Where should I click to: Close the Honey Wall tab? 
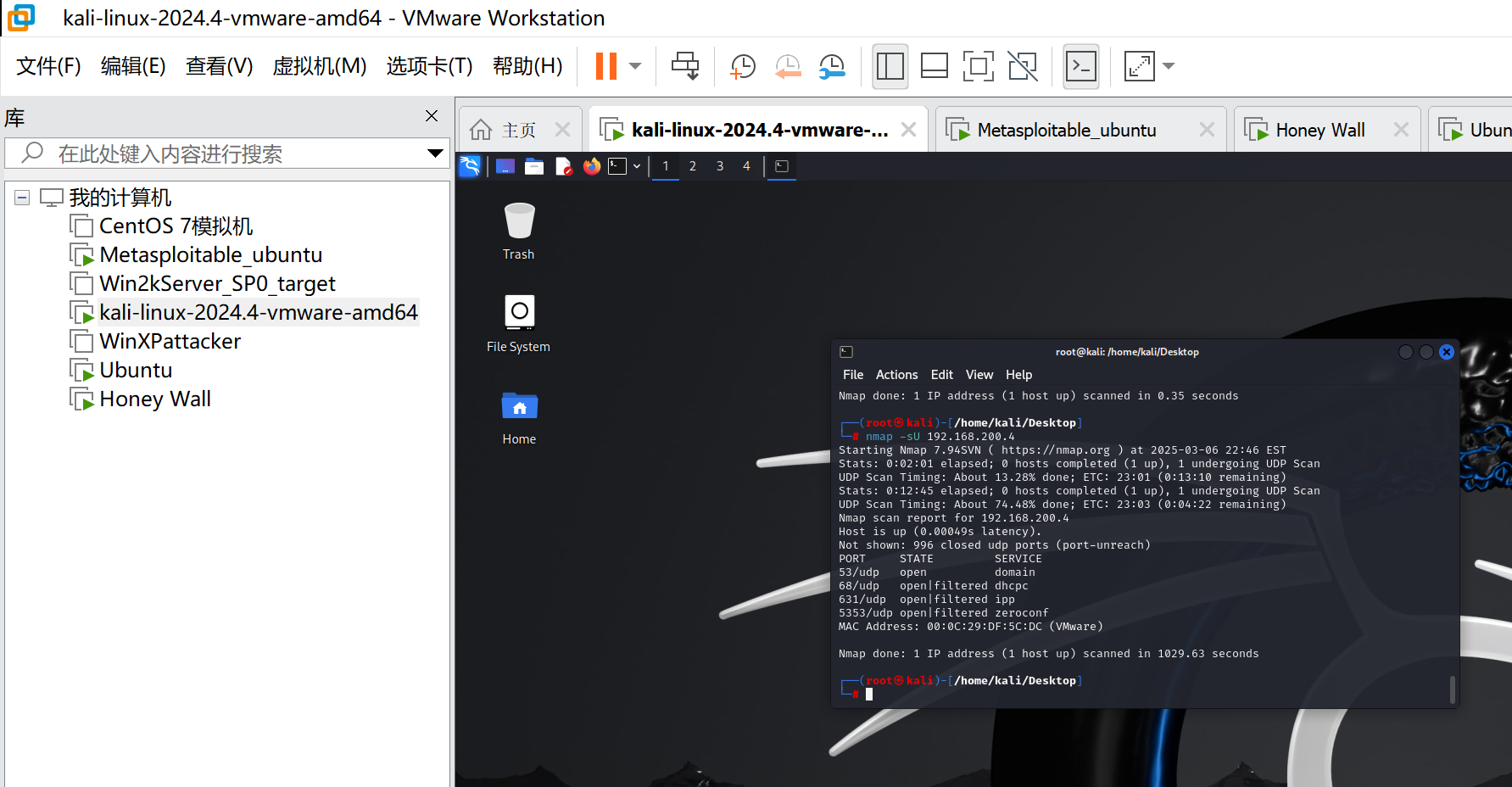pyautogui.click(x=1401, y=130)
